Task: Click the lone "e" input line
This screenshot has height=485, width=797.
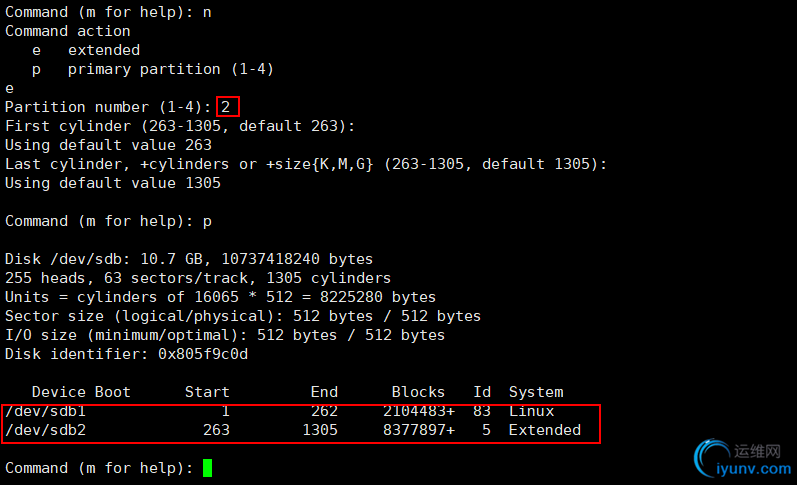Action: coord(9,88)
